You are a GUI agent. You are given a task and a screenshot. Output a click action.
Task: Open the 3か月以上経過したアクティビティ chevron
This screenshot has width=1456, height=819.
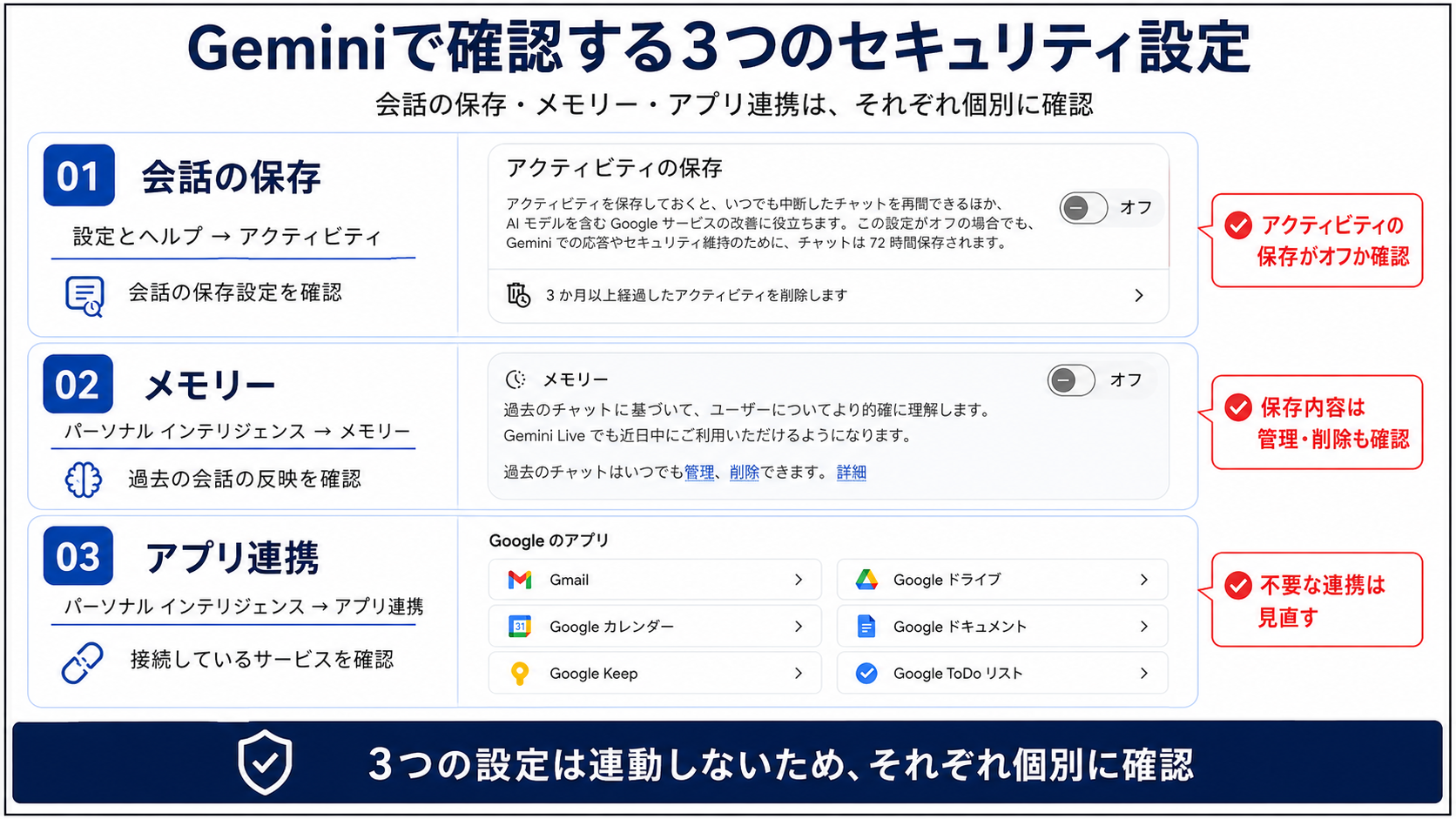coord(1139,296)
